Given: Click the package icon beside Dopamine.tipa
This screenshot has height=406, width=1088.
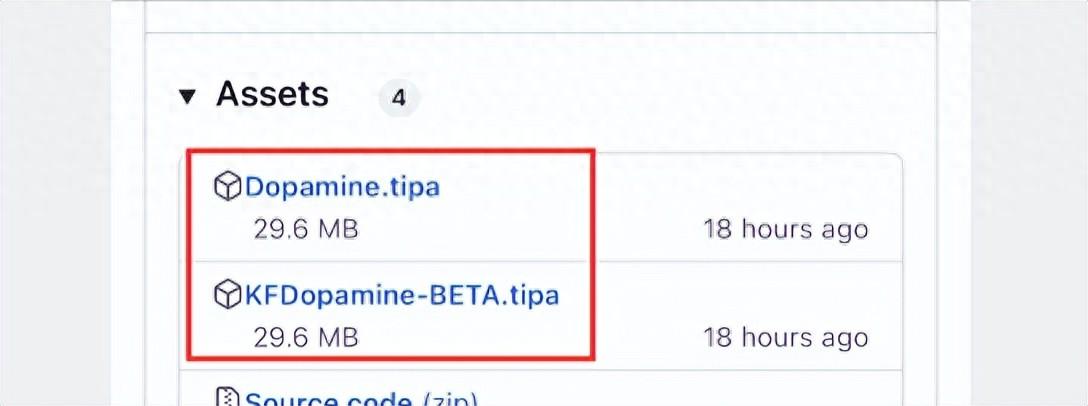Looking at the screenshot, I should pos(228,186).
